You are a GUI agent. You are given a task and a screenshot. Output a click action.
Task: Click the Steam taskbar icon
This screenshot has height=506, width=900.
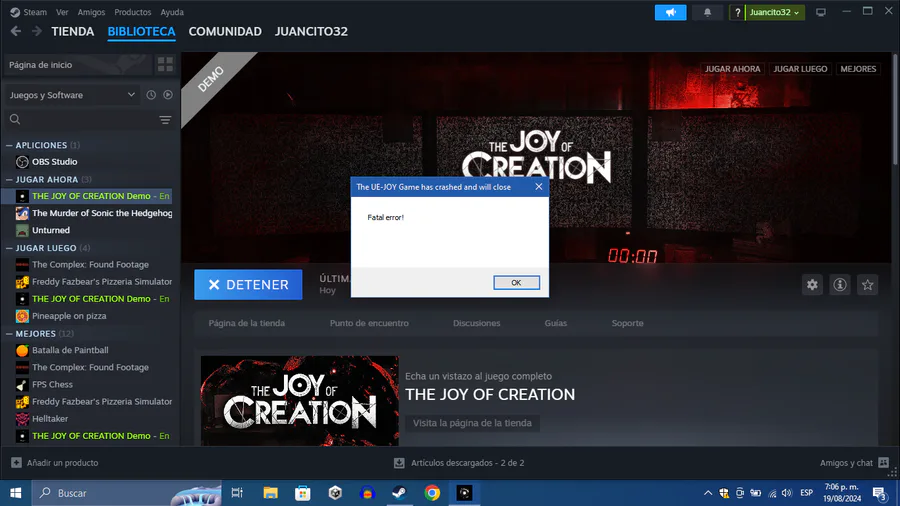pyautogui.click(x=399, y=493)
